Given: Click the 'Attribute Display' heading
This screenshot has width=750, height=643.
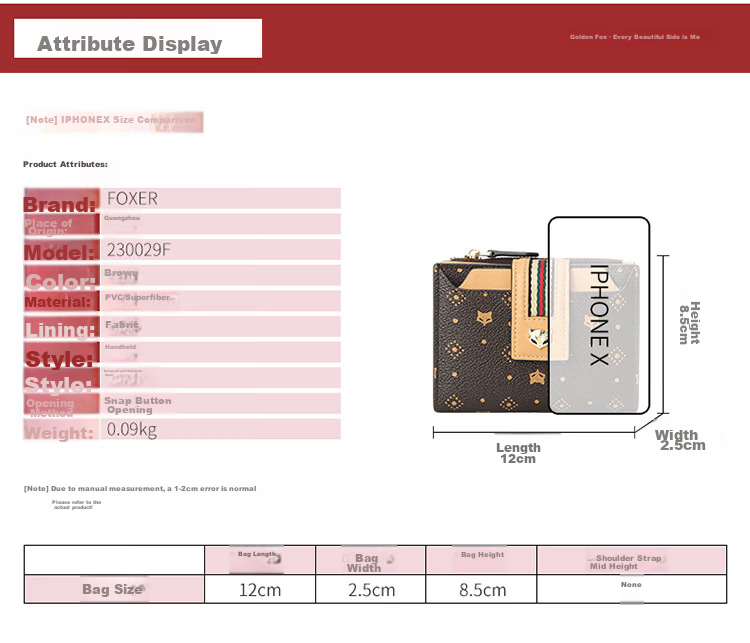Looking at the screenshot, I should [130, 44].
